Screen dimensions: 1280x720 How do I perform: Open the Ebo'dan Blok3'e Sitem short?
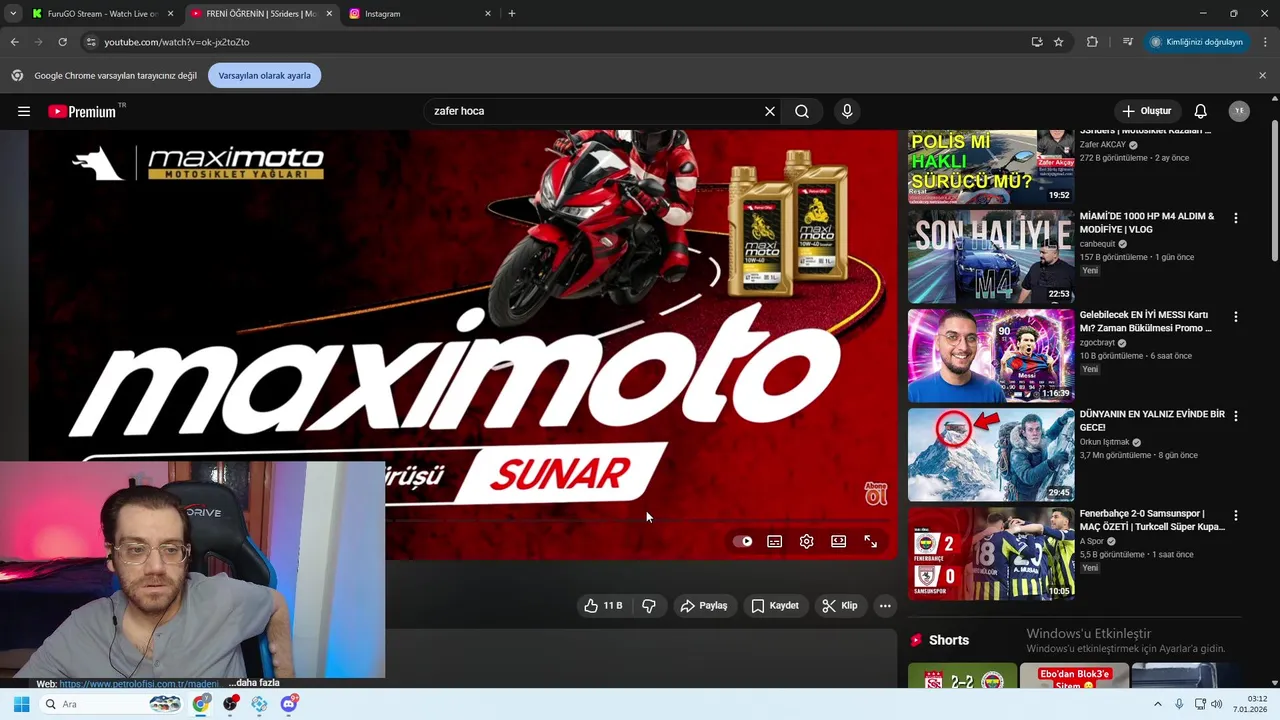tap(1074, 676)
